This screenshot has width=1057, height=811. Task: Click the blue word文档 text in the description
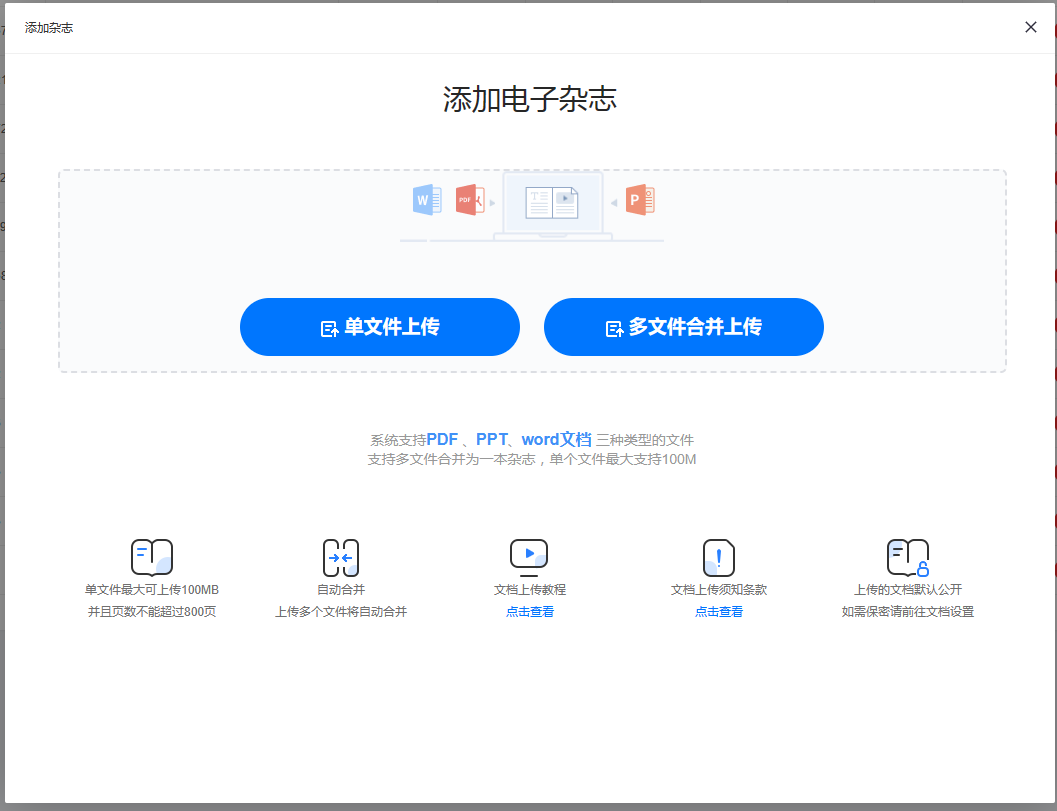[556, 439]
